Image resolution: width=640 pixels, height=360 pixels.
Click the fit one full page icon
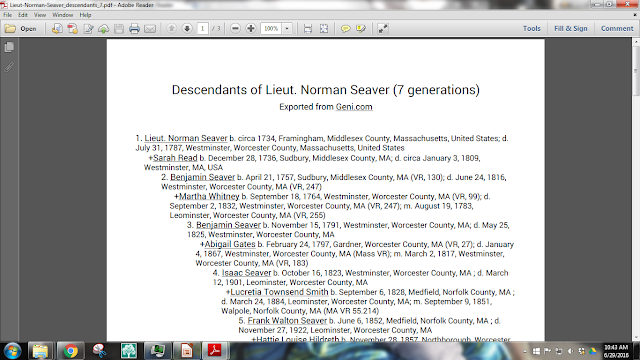(x=324, y=29)
